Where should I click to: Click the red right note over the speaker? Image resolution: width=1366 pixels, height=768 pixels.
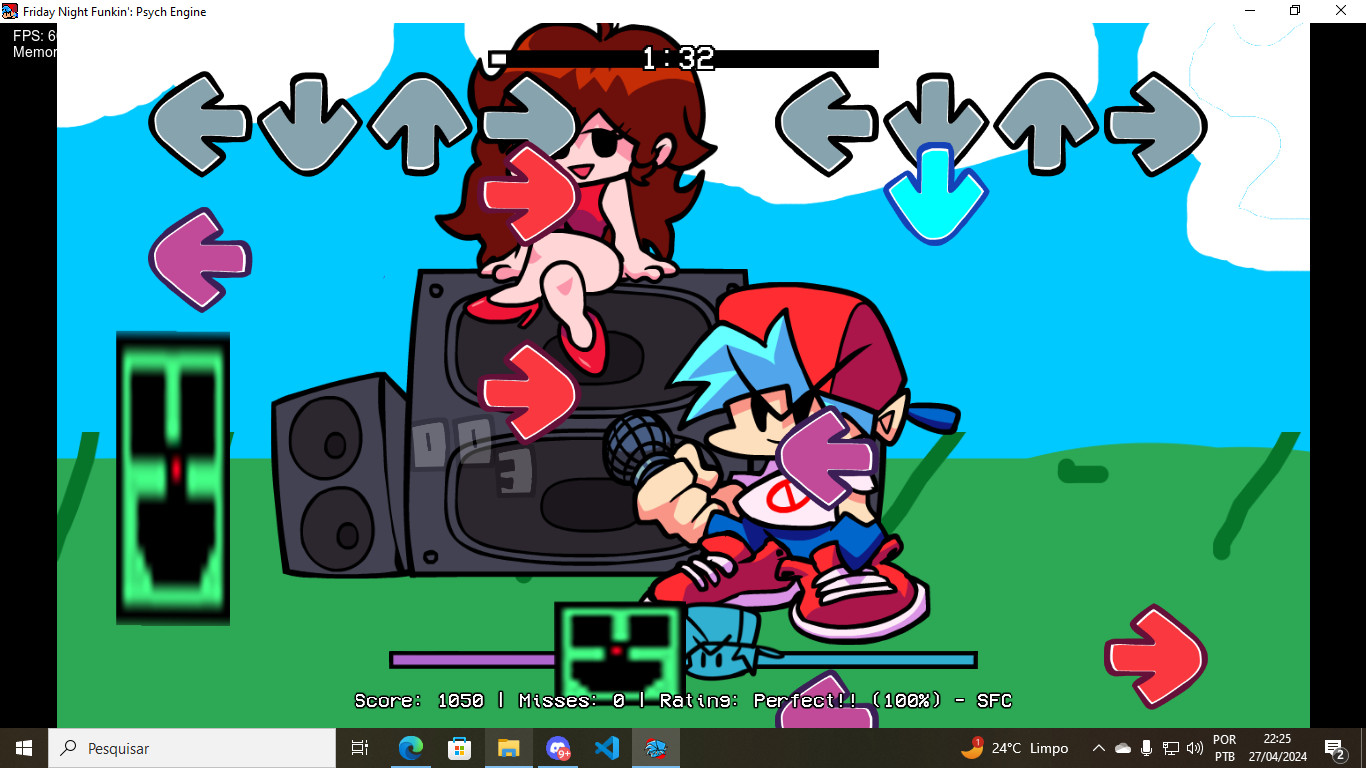click(x=530, y=392)
